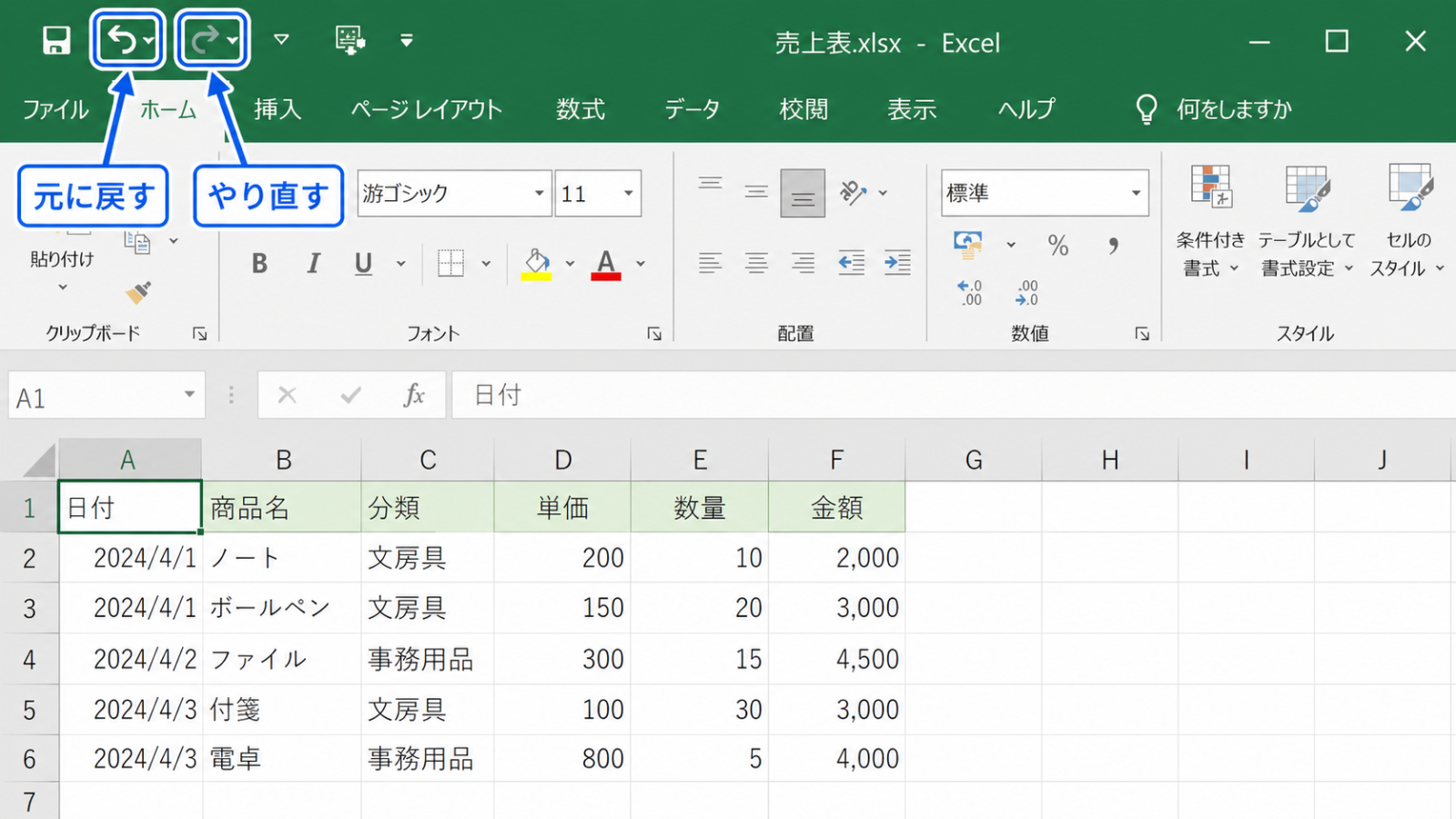This screenshot has height=819, width=1456.
Task: Switch to the 数式 tab
Action: click(x=581, y=110)
